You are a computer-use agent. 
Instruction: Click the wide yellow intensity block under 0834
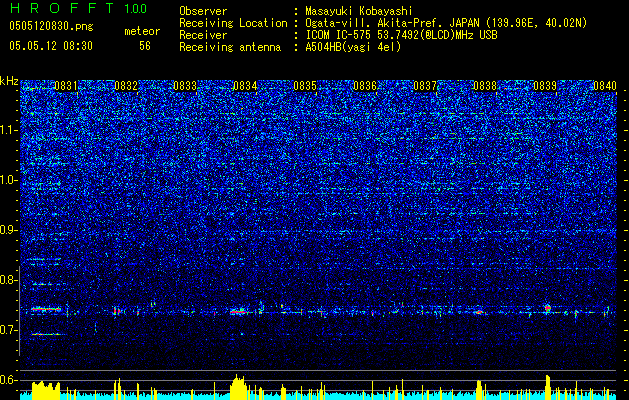[x=239, y=387]
